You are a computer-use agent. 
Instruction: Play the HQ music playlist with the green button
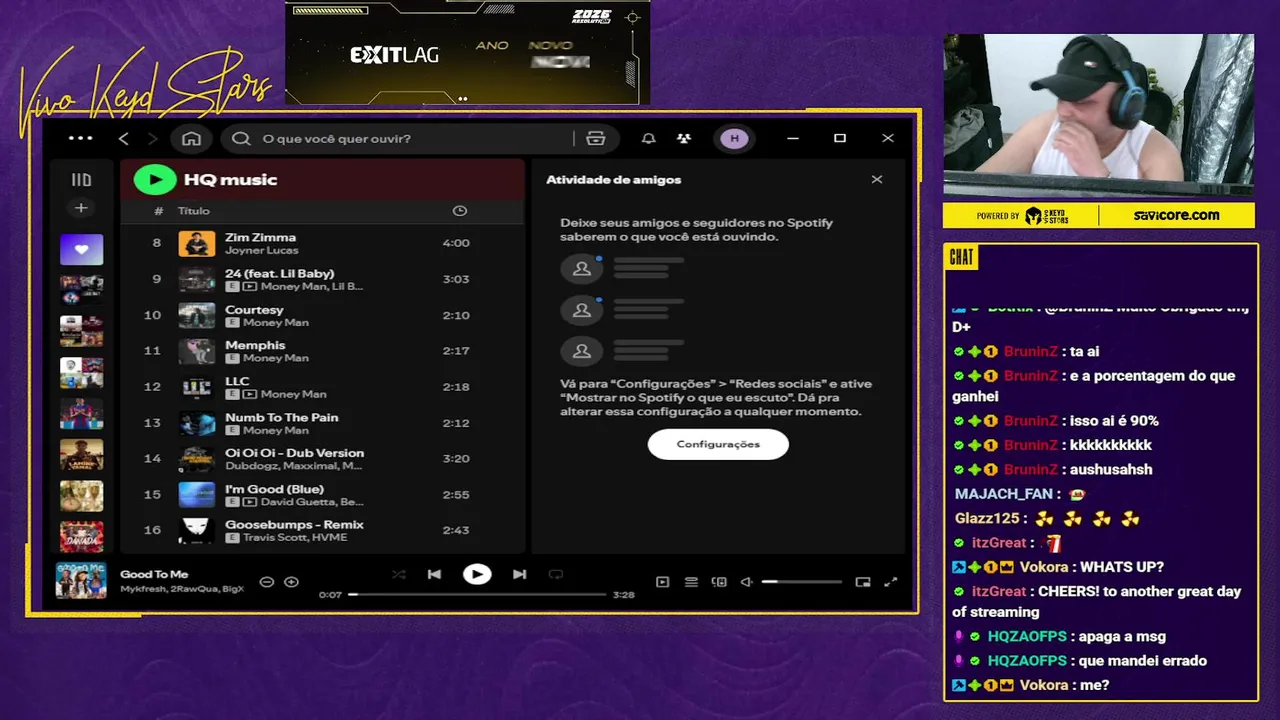[155, 179]
